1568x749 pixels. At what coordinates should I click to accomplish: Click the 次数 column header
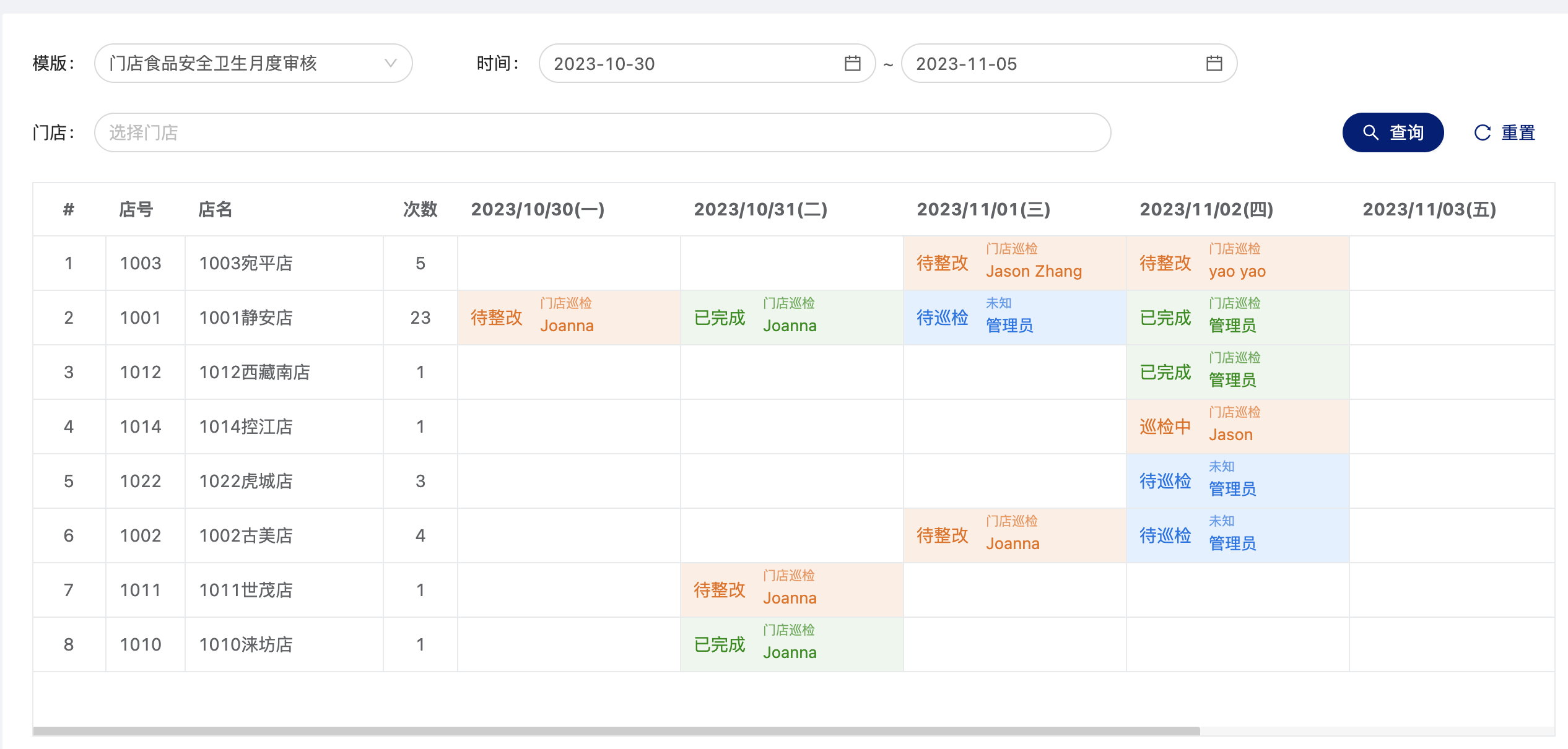pyautogui.click(x=420, y=210)
